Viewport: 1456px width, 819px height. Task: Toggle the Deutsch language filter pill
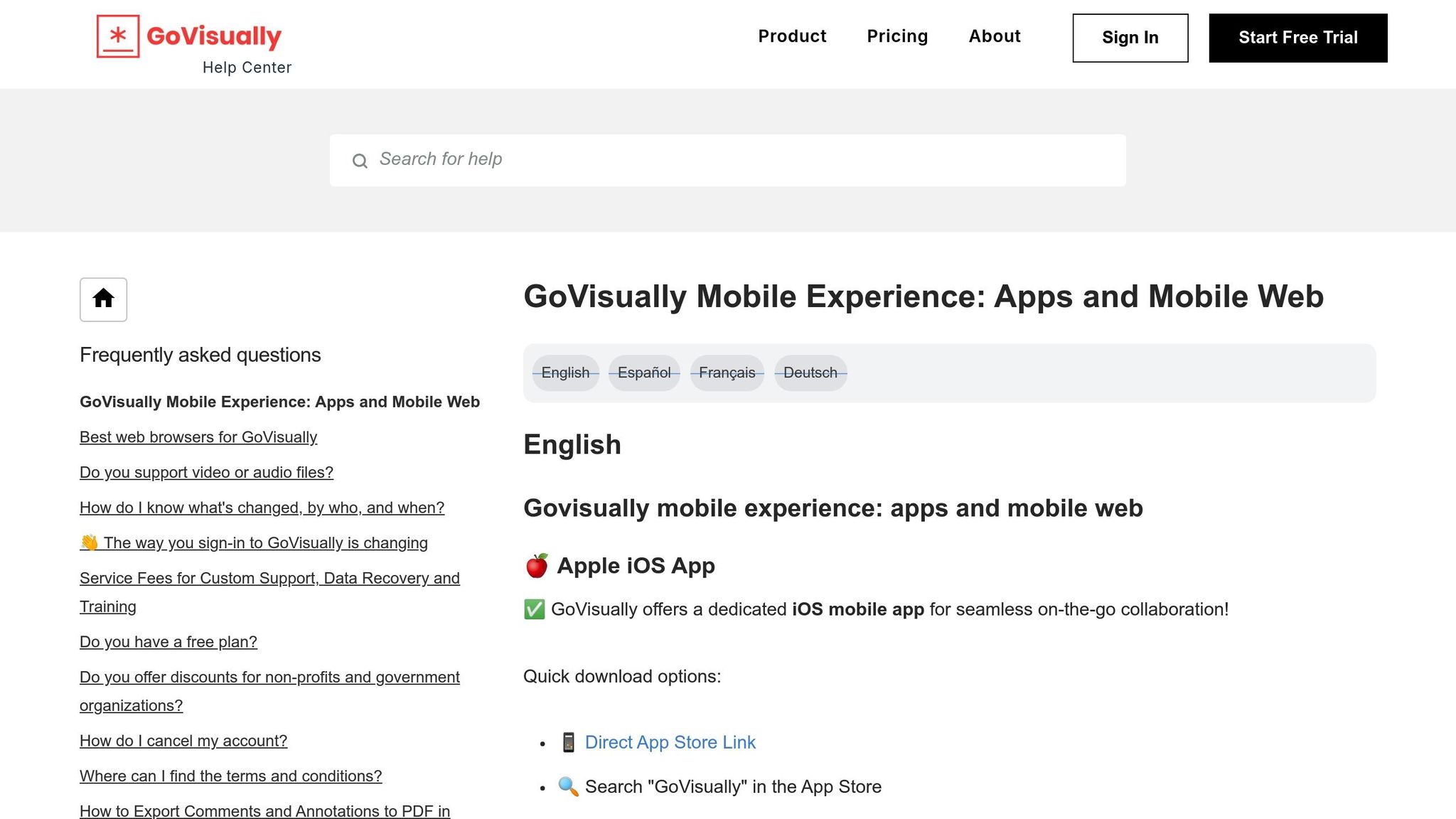[810, 373]
